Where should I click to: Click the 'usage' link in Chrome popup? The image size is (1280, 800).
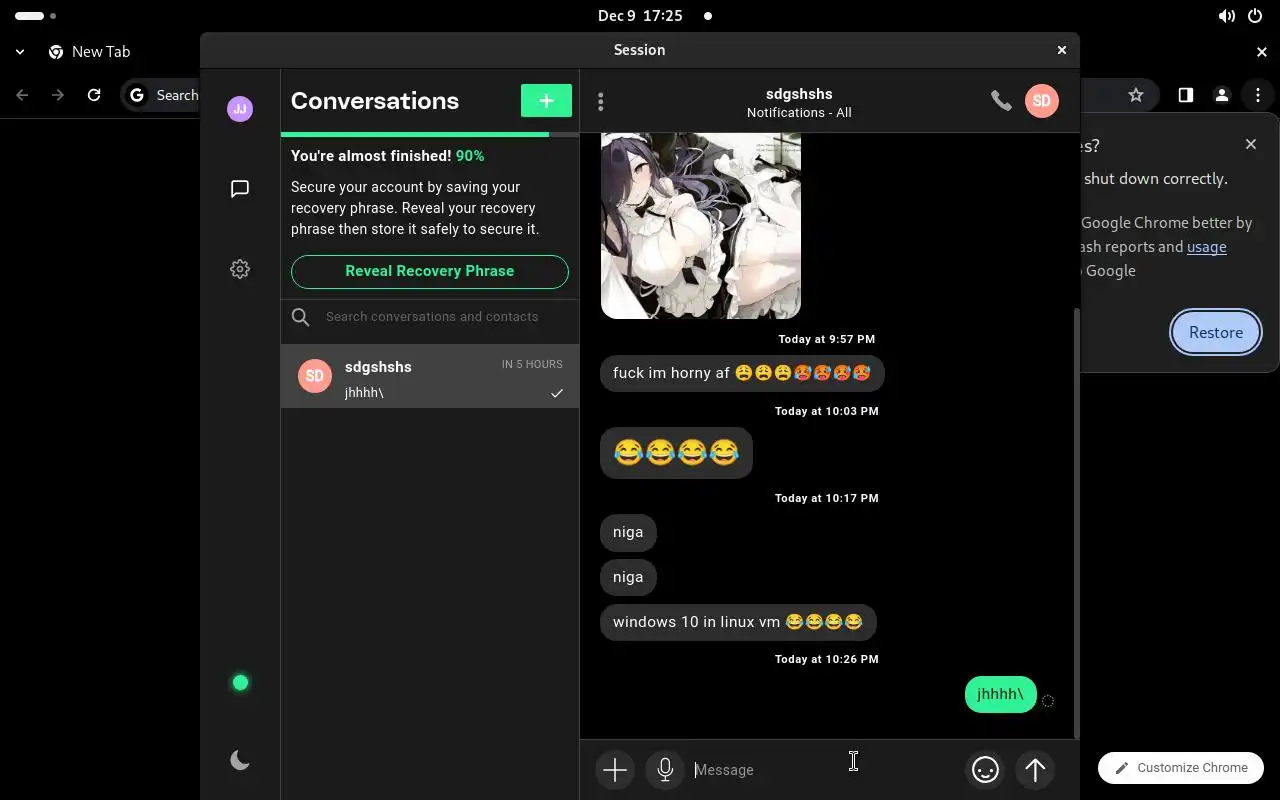pyautogui.click(x=1206, y=247)
